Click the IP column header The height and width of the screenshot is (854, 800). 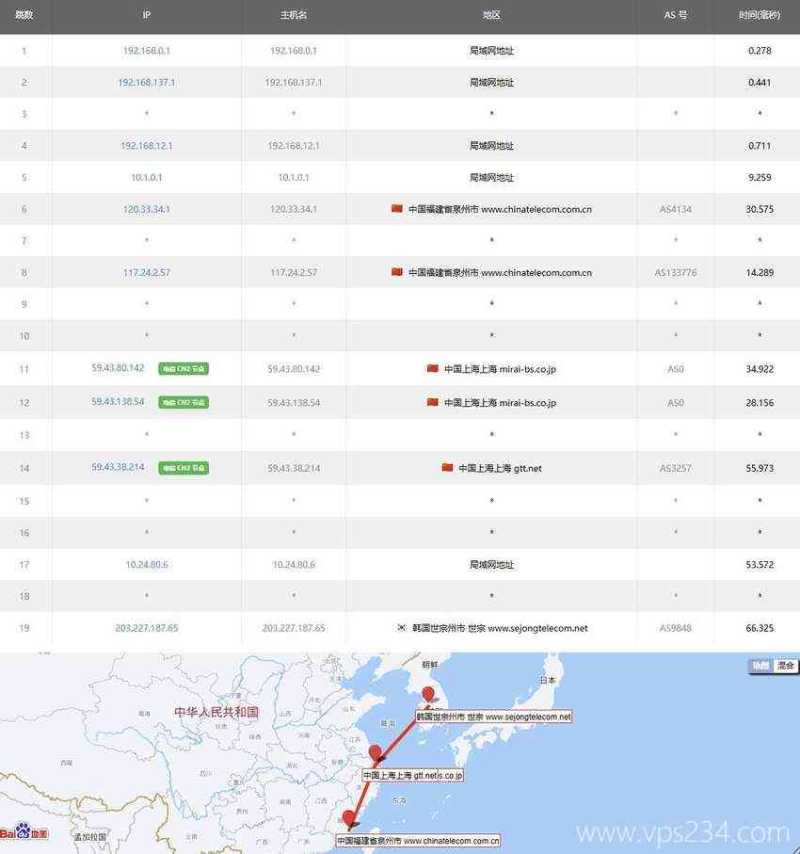(x=146, y=17)
